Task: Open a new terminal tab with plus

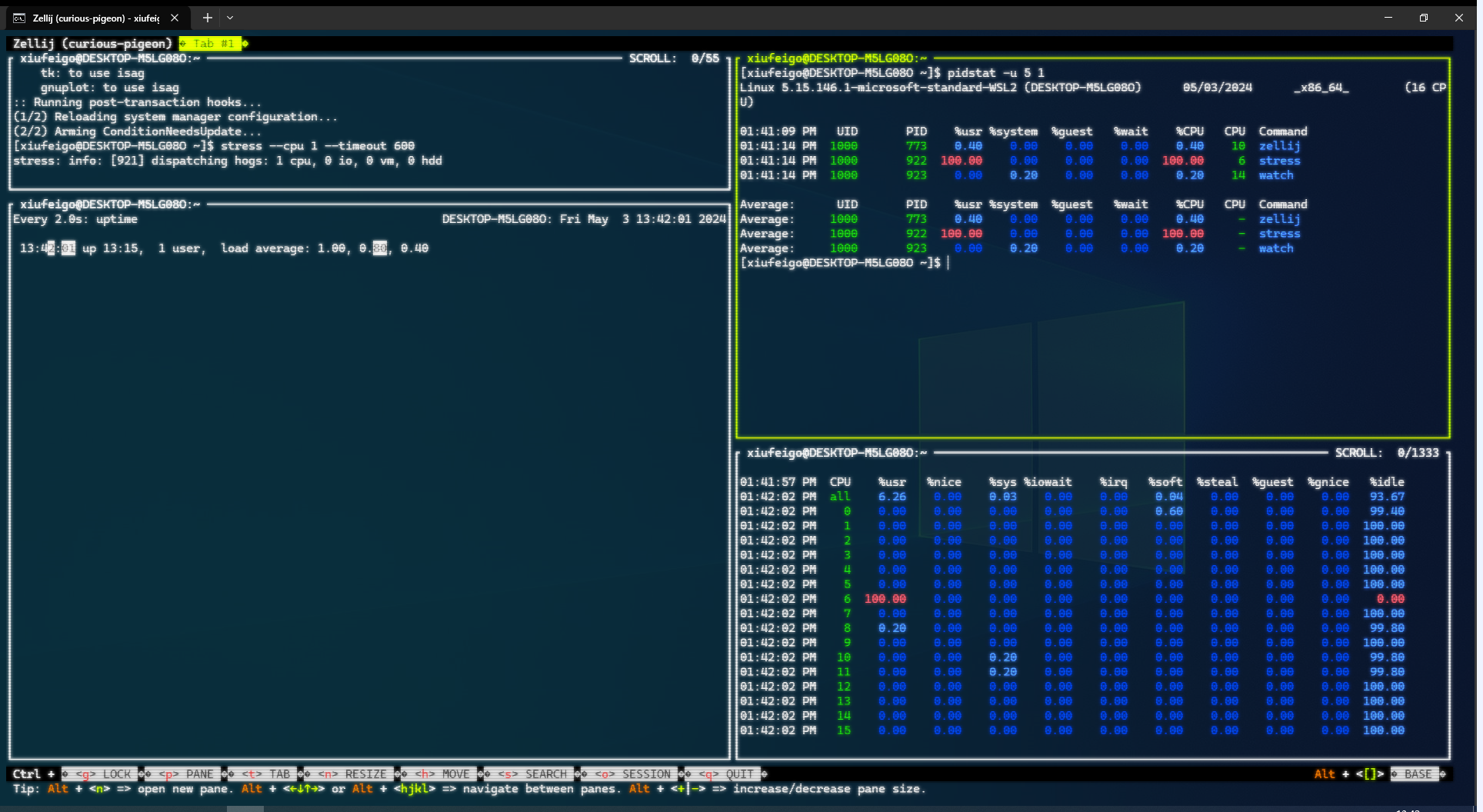Action: tap(208, 18)
